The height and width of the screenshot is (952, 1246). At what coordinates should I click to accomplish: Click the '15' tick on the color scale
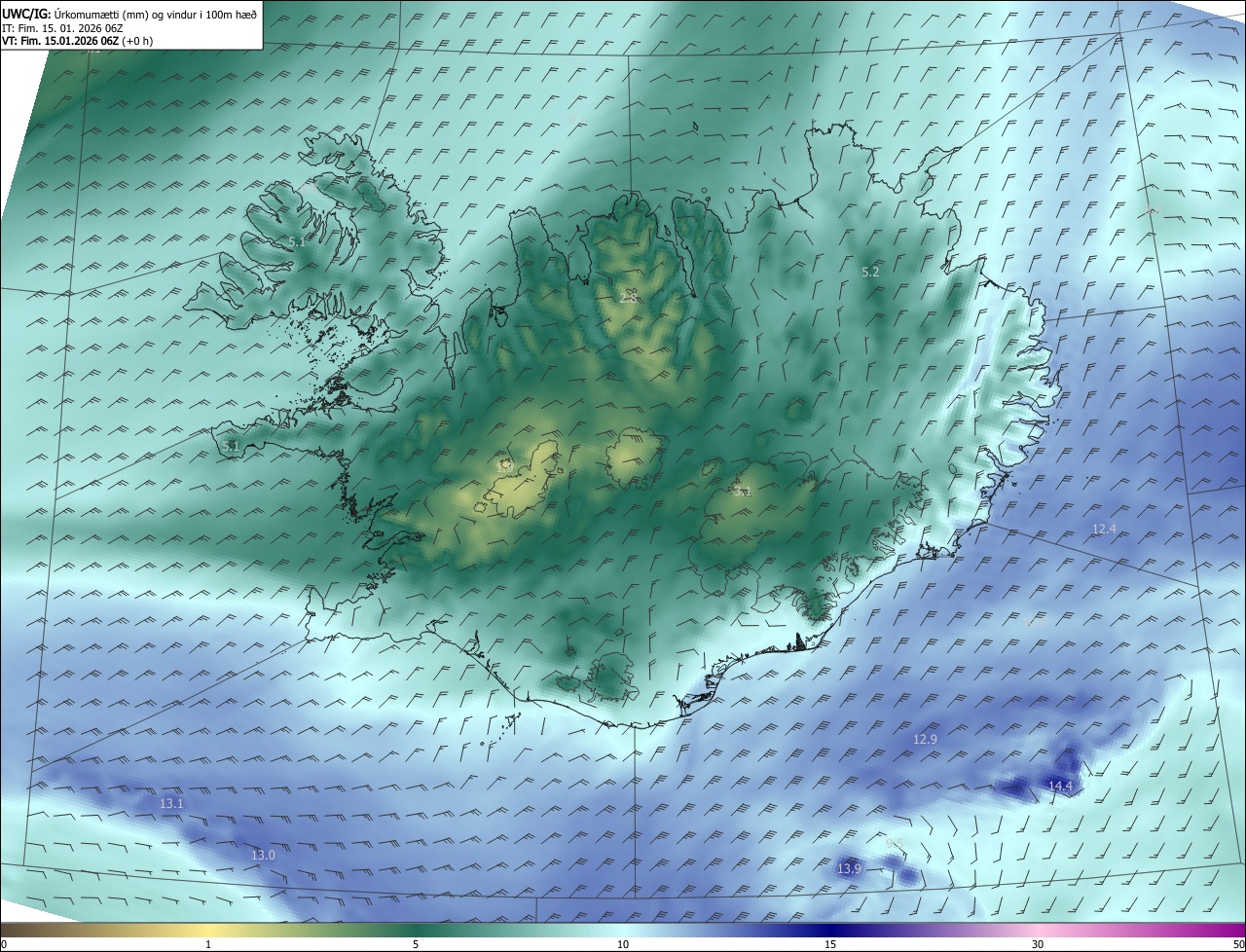(830, 944)
